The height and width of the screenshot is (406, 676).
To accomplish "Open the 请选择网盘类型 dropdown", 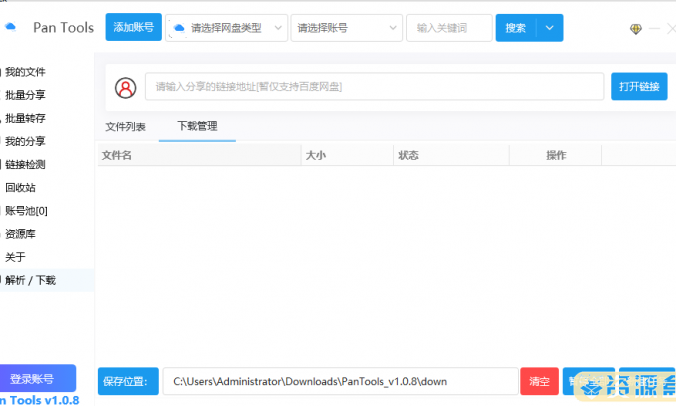I will 226,28.
